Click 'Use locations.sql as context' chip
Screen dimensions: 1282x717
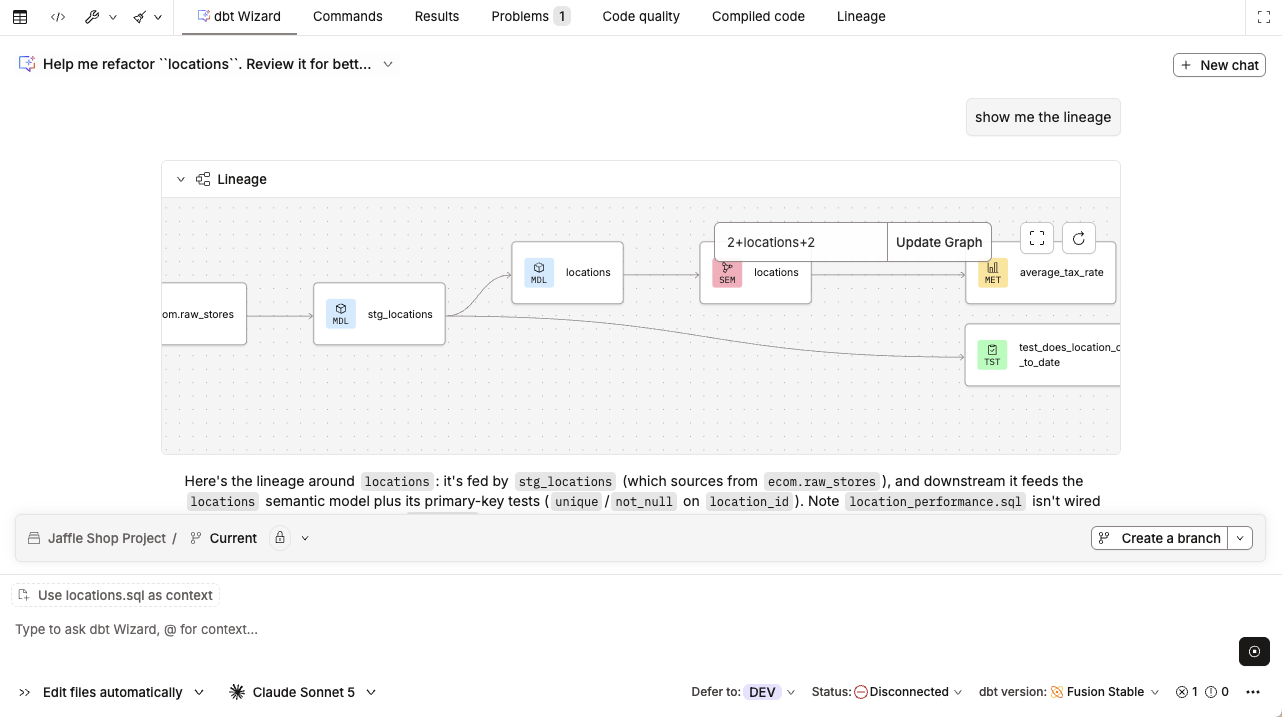coord(115,595)
